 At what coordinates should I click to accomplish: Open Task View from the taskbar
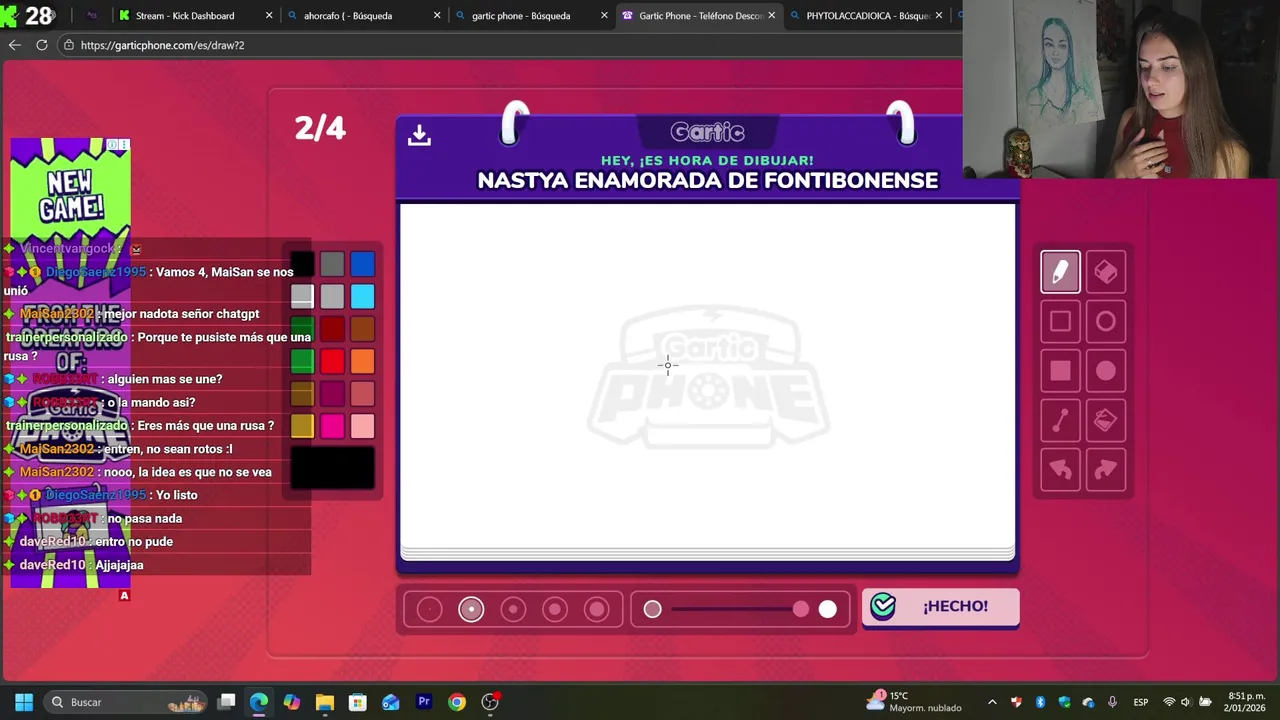227,702
